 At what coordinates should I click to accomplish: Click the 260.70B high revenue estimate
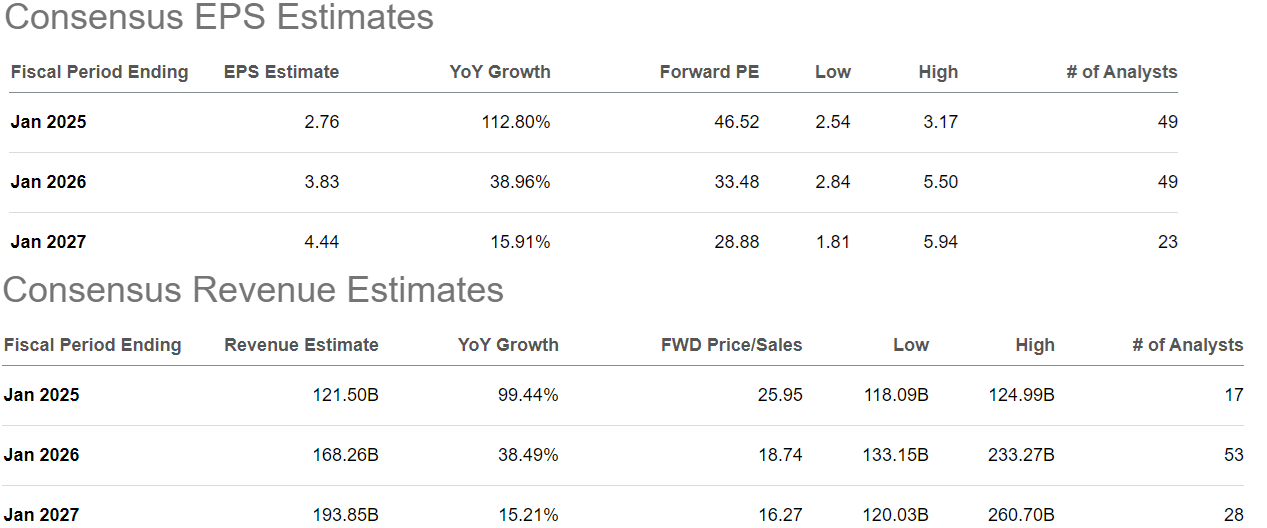tap(1020, 515)
